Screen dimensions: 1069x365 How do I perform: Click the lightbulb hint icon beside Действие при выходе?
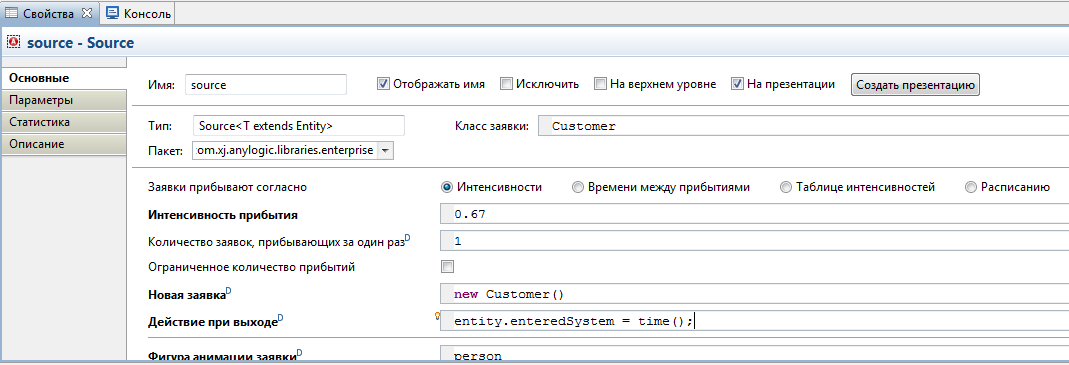coord(438,315)
